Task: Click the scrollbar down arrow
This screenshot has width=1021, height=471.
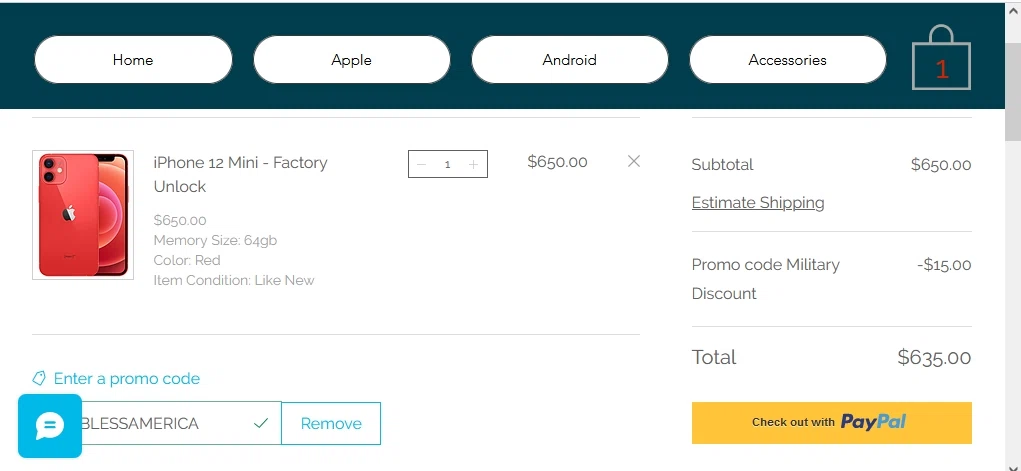Action: (1013, 466)
